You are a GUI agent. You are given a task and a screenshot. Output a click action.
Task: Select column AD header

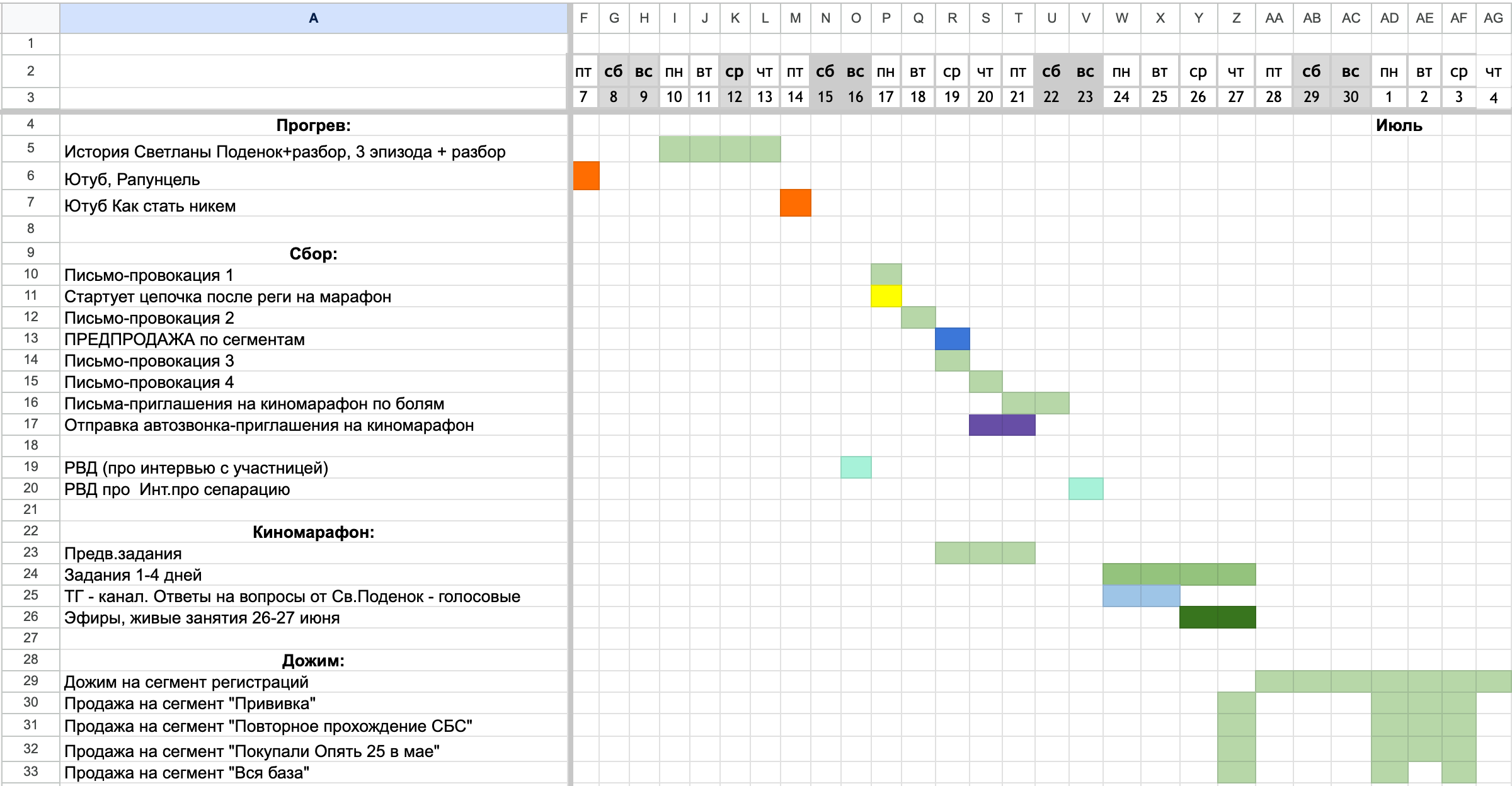click(1389, 18)
